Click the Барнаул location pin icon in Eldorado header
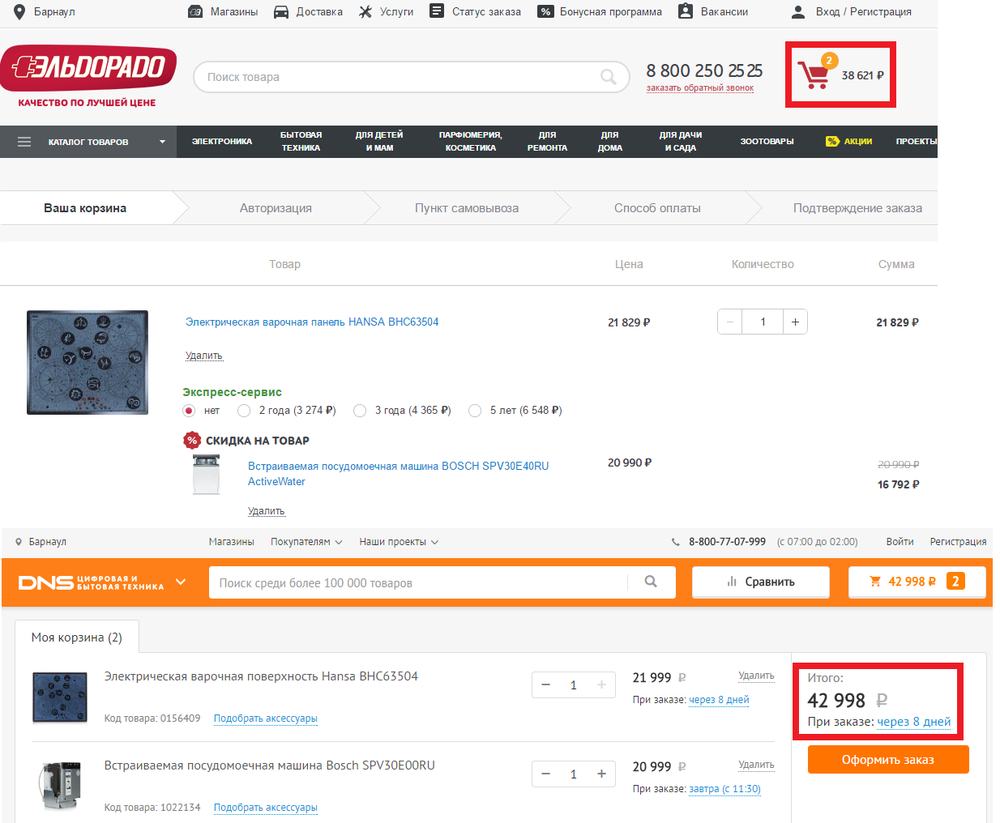 (19, 12)
